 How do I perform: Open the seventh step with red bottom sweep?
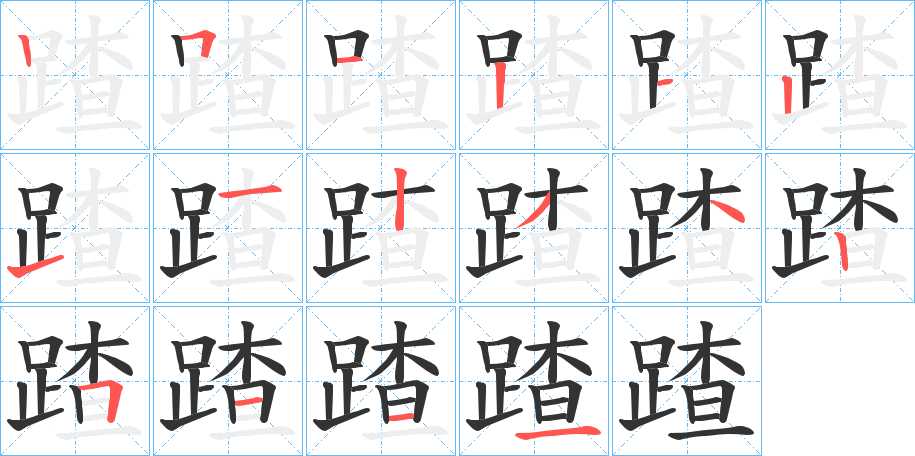coord(75,228)
